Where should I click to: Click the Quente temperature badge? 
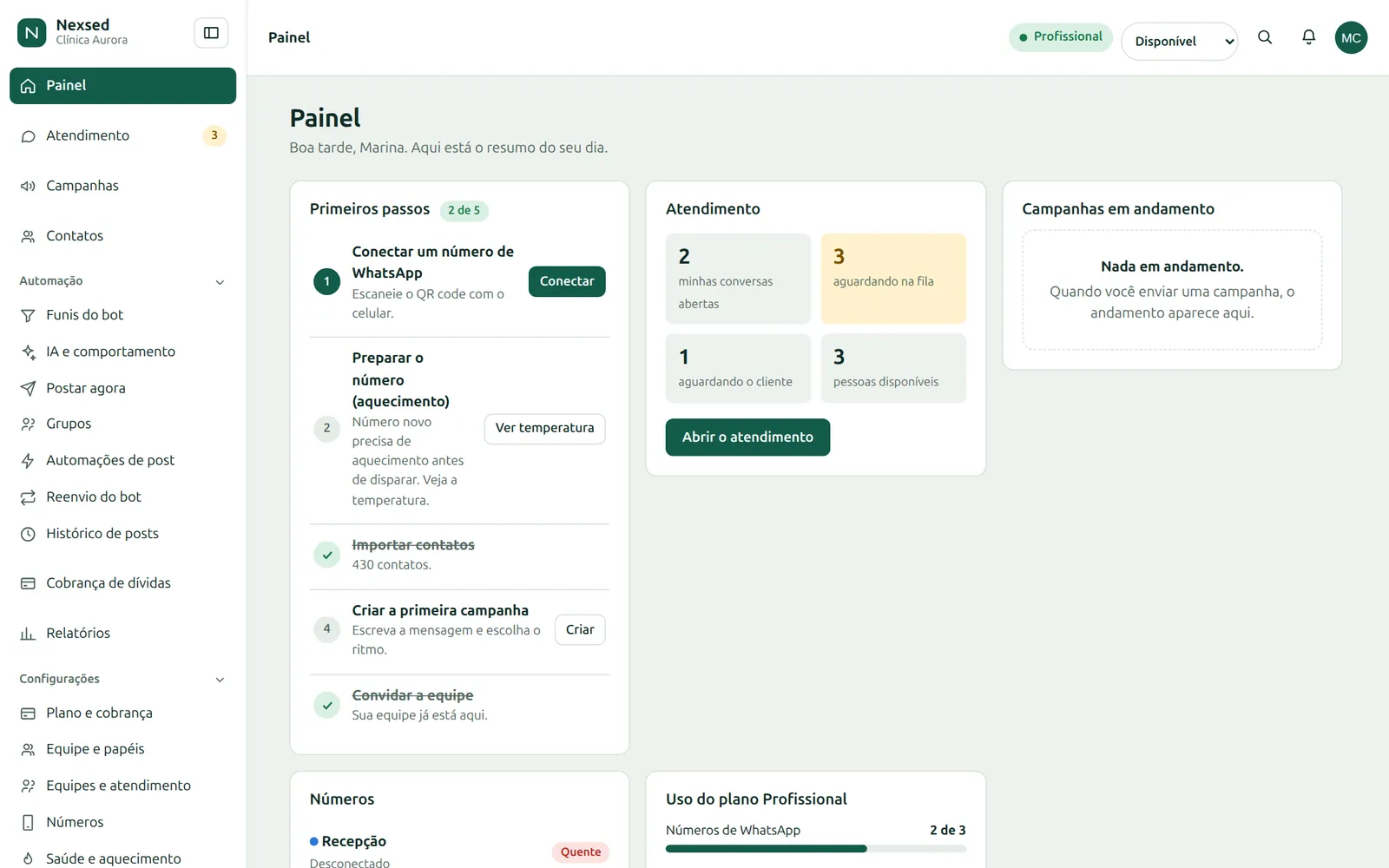tap(581, 852)
